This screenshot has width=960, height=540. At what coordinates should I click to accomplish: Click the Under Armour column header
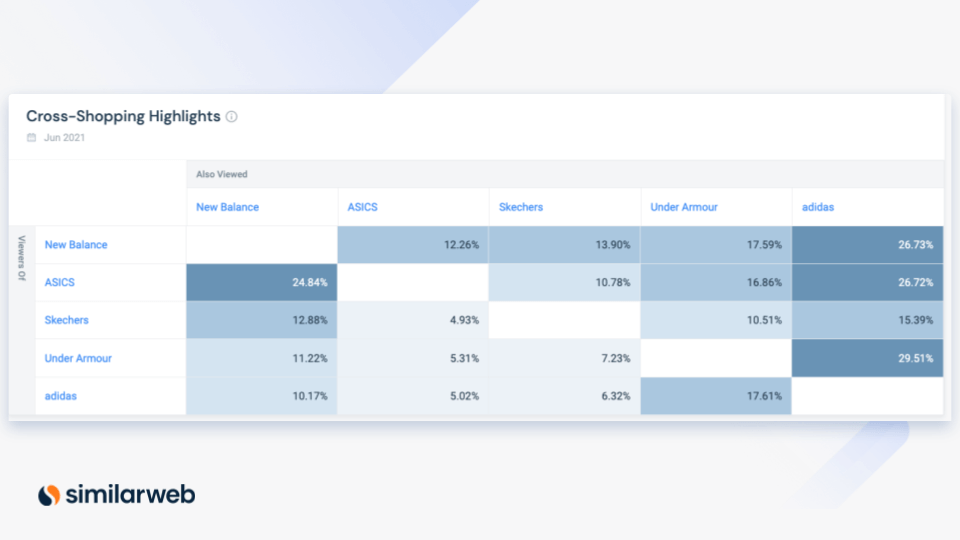tap(684, 207)
